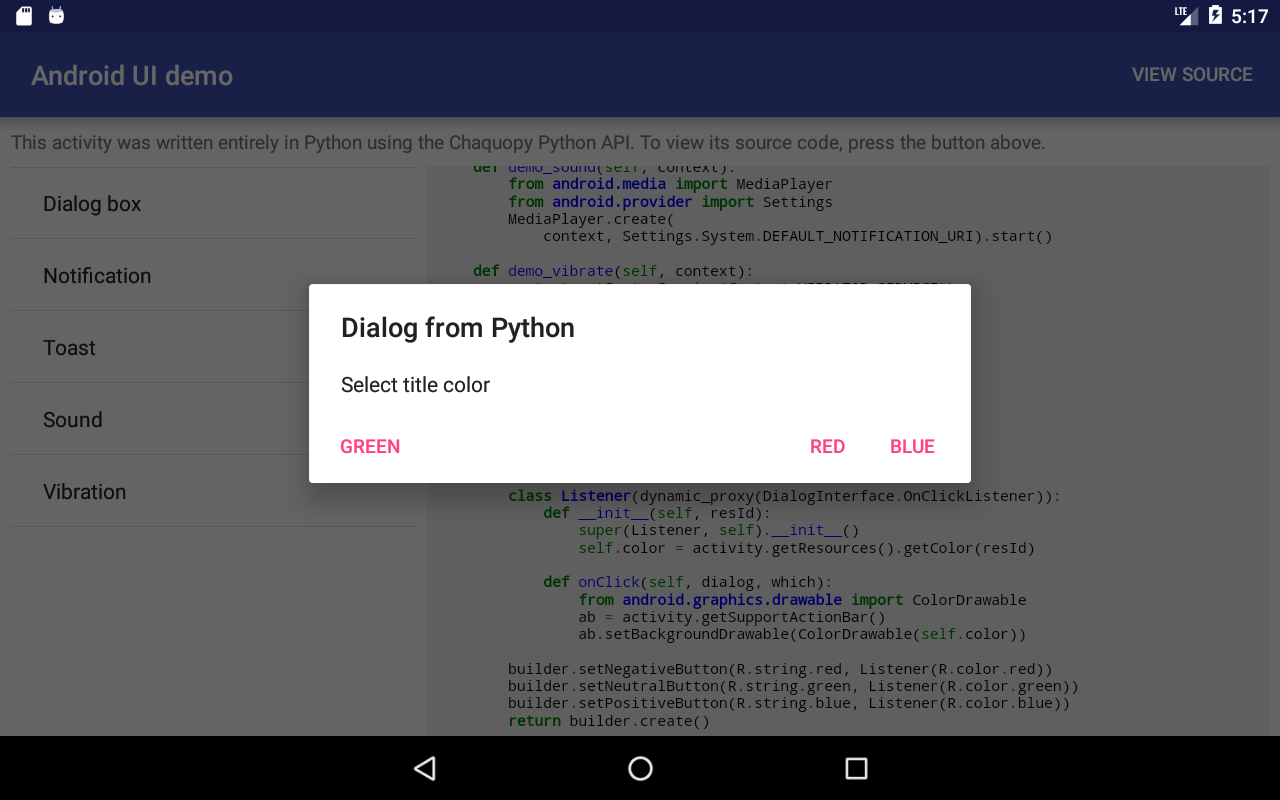
Task: Choose the BLUE dialog button
Action: [x=912, y=447]
